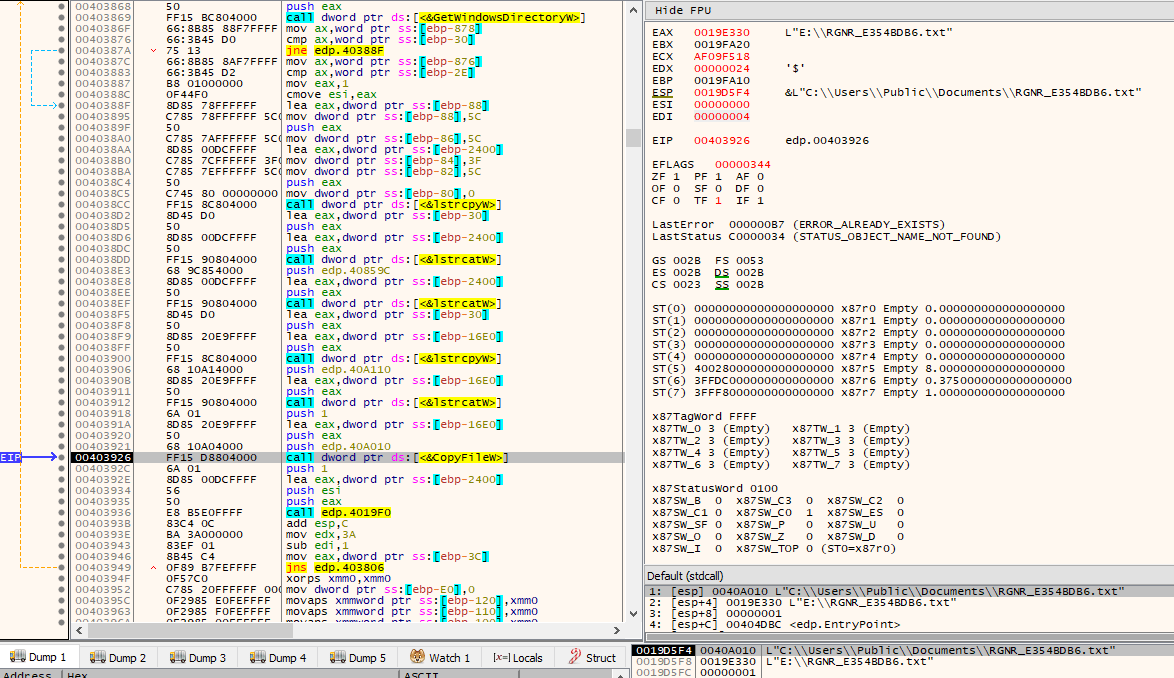Click the disassembly scrollbar up arrow
This screenshot has height=678, width=1174.
633,10
